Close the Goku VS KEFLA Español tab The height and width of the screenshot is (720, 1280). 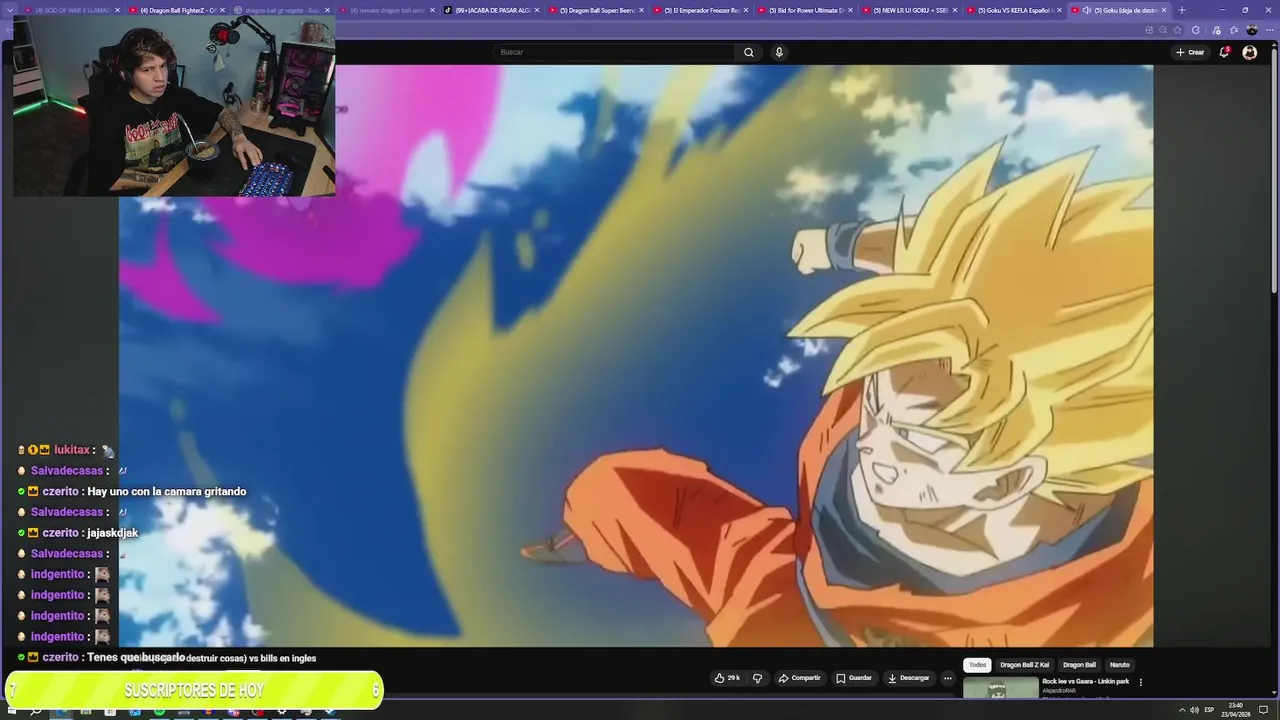1059,10
